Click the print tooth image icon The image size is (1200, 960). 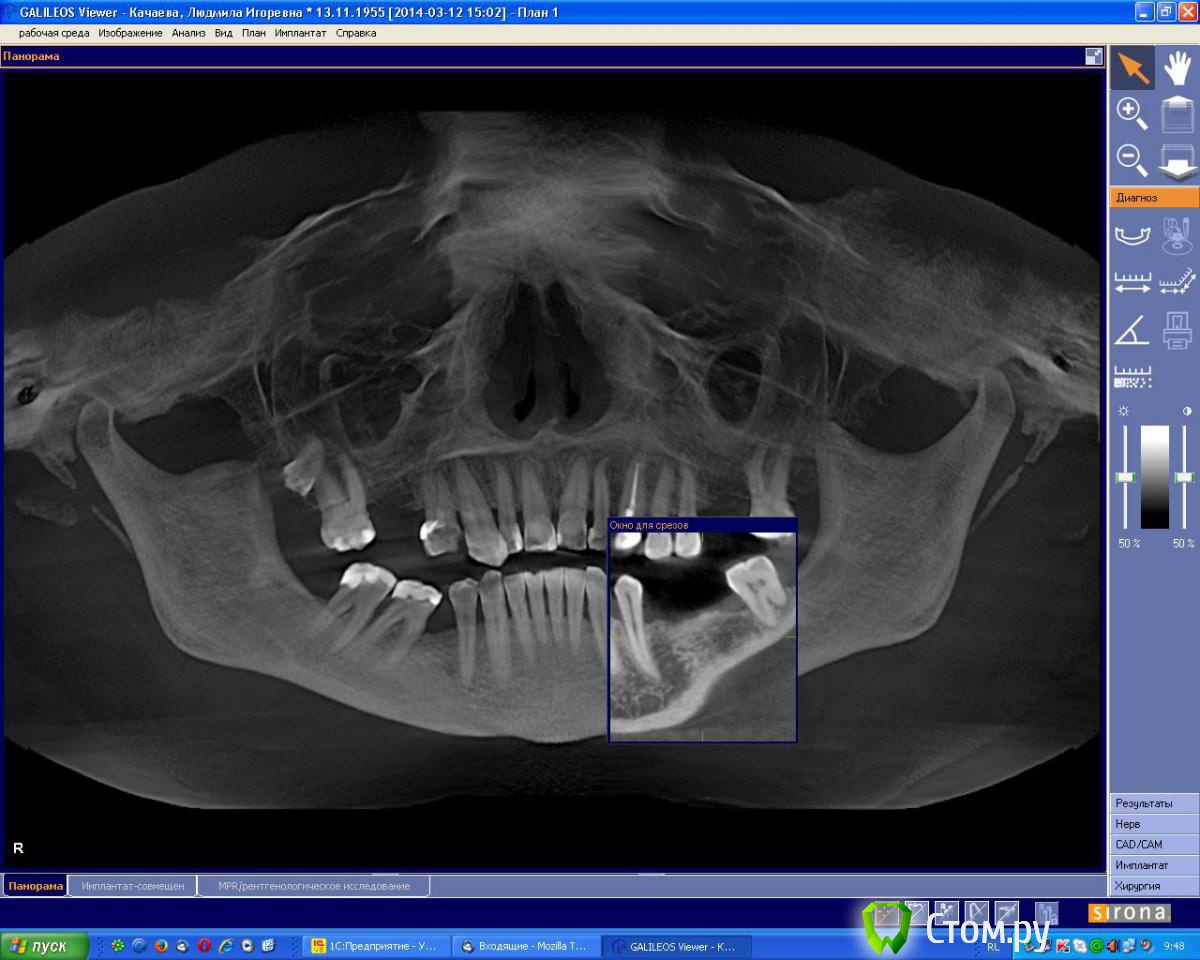coord(1177,329)
